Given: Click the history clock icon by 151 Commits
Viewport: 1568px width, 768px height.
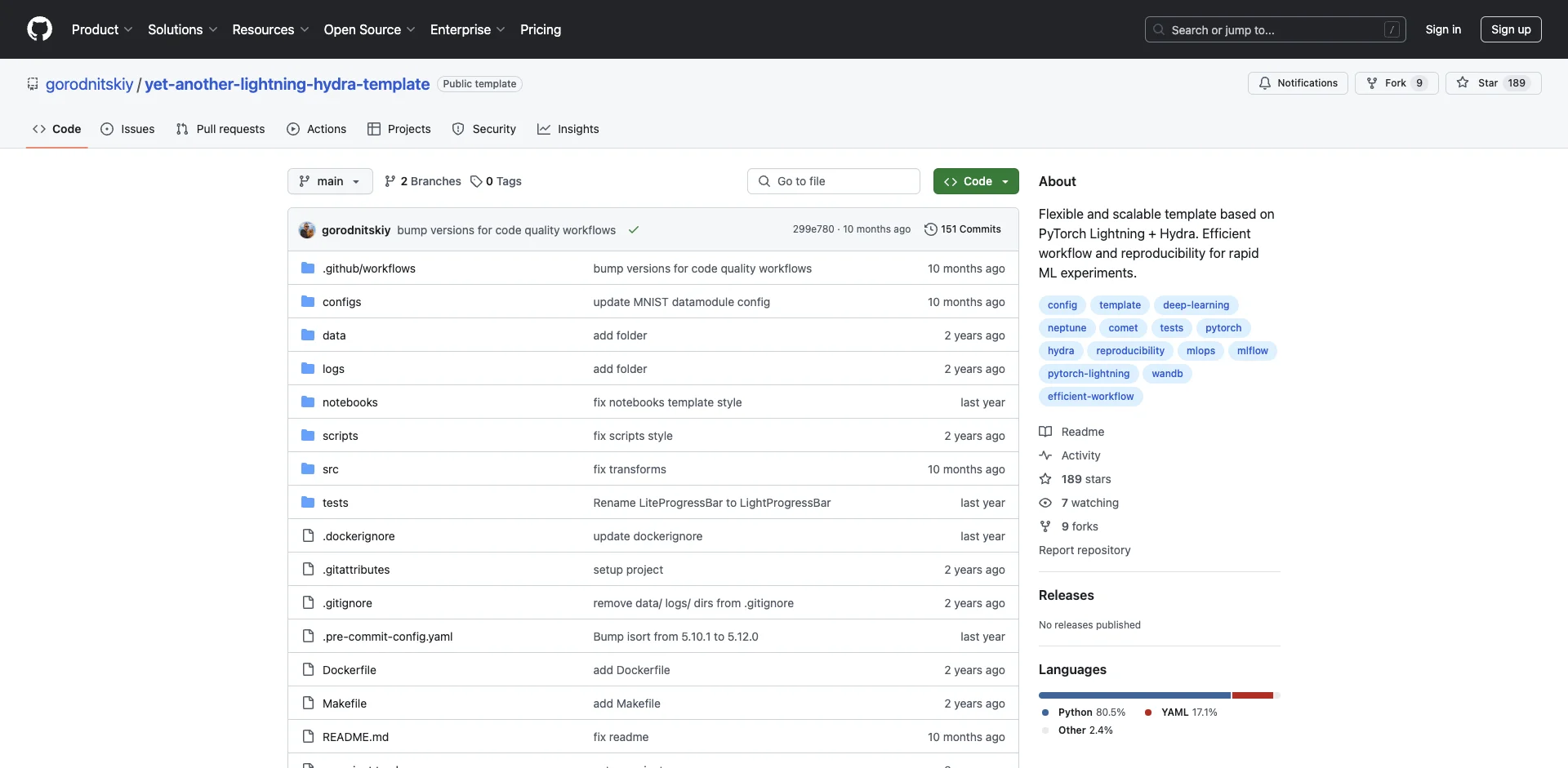Looking at the screenshot, I should [x=930, y=229].
